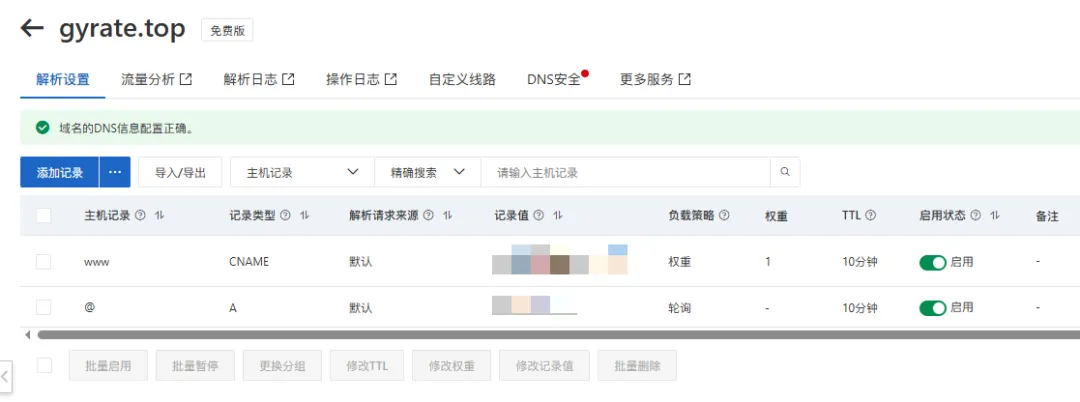Click the external link icon beside 流量分析

tap(186, 79)
